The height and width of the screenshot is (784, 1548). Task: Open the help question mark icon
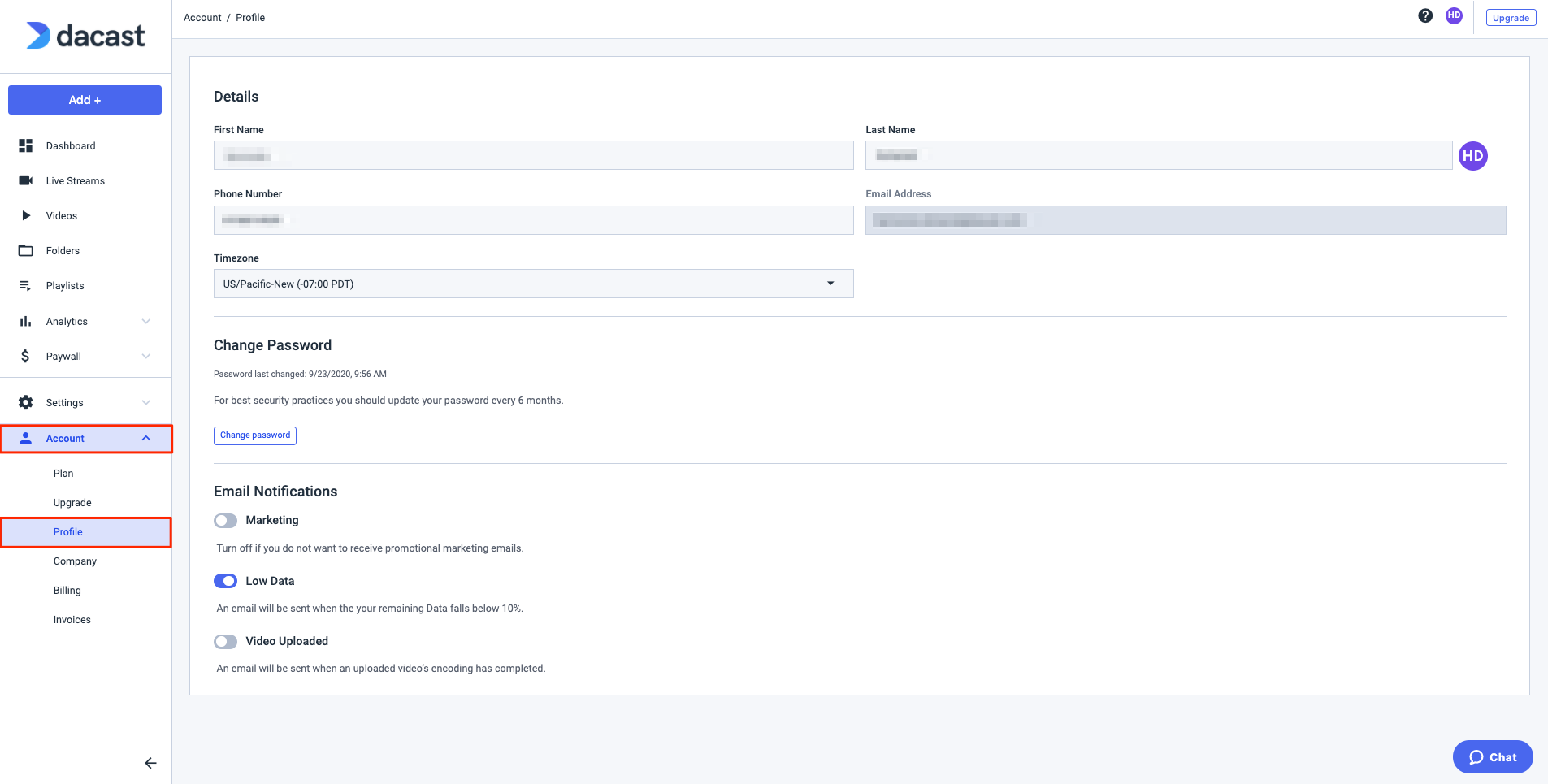pyautogui.click(x=1425, y=15)
